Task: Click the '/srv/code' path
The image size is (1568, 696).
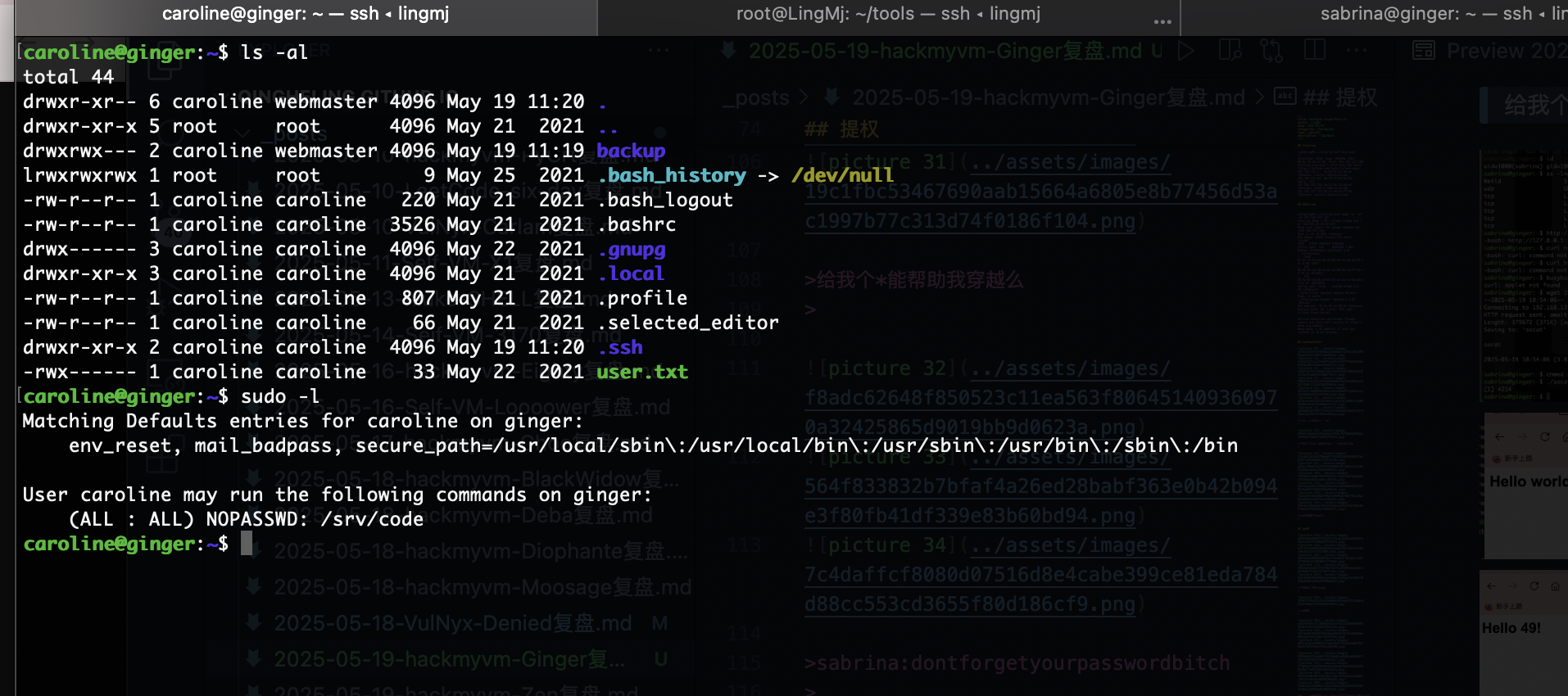Action: pos(372,519)
